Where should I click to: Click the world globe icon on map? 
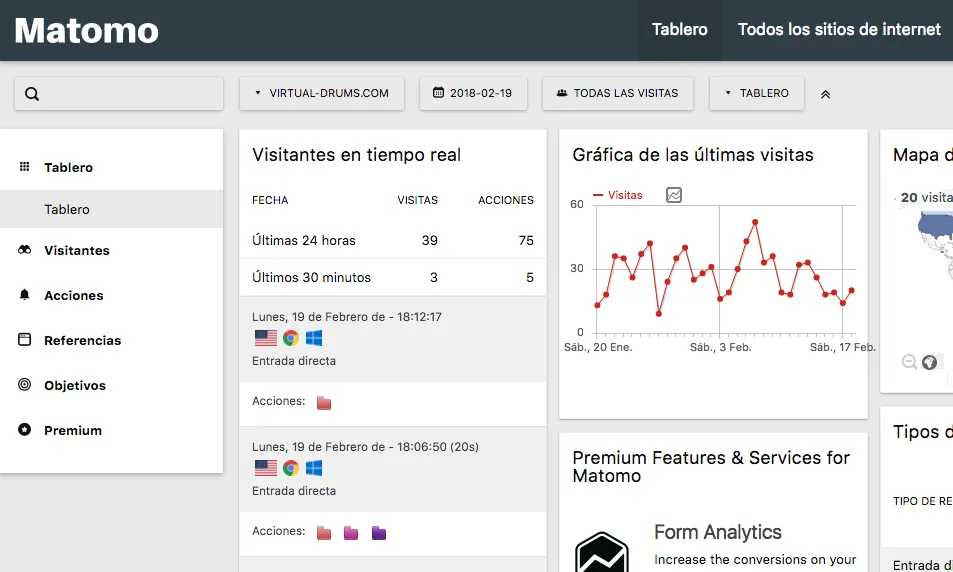pos(929,362)
